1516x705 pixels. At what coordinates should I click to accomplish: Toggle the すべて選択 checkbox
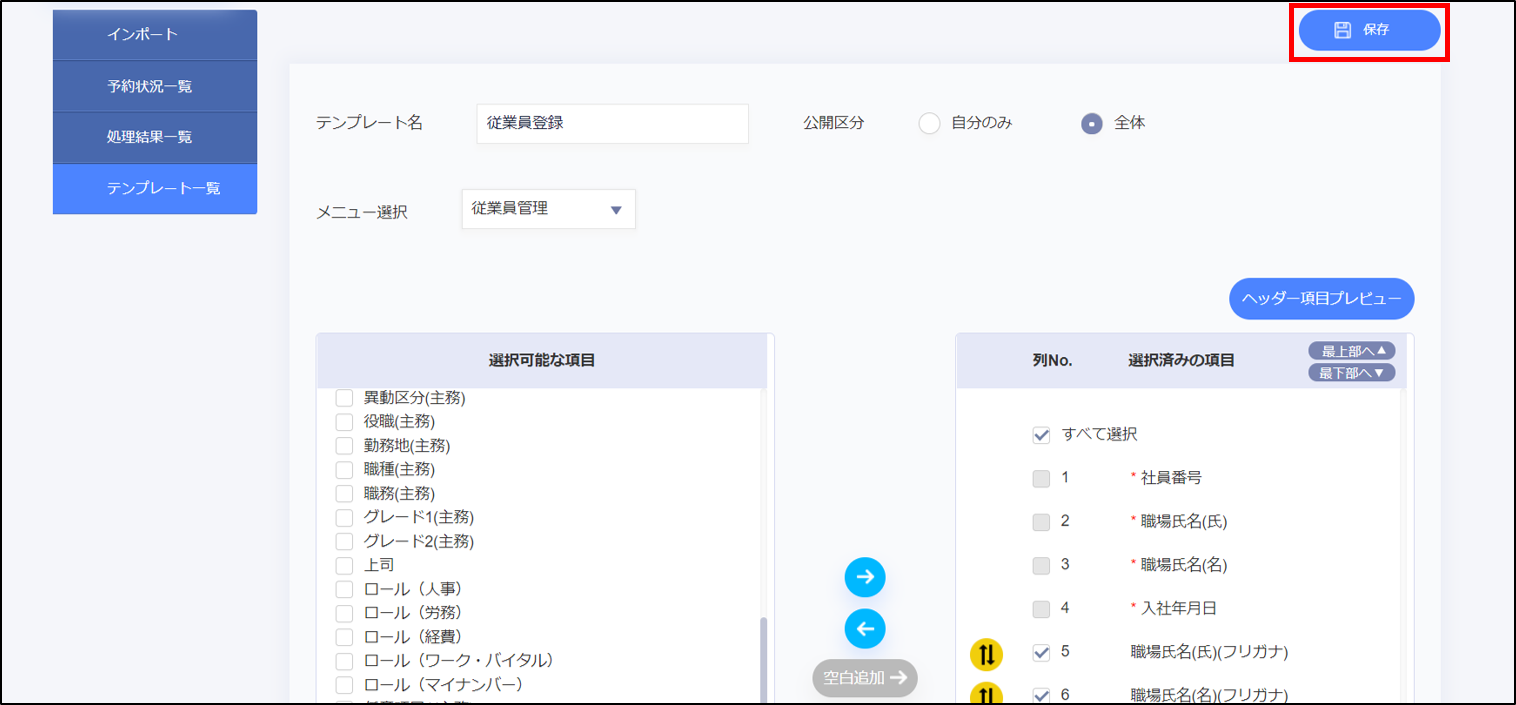[x=1041, y=435]
